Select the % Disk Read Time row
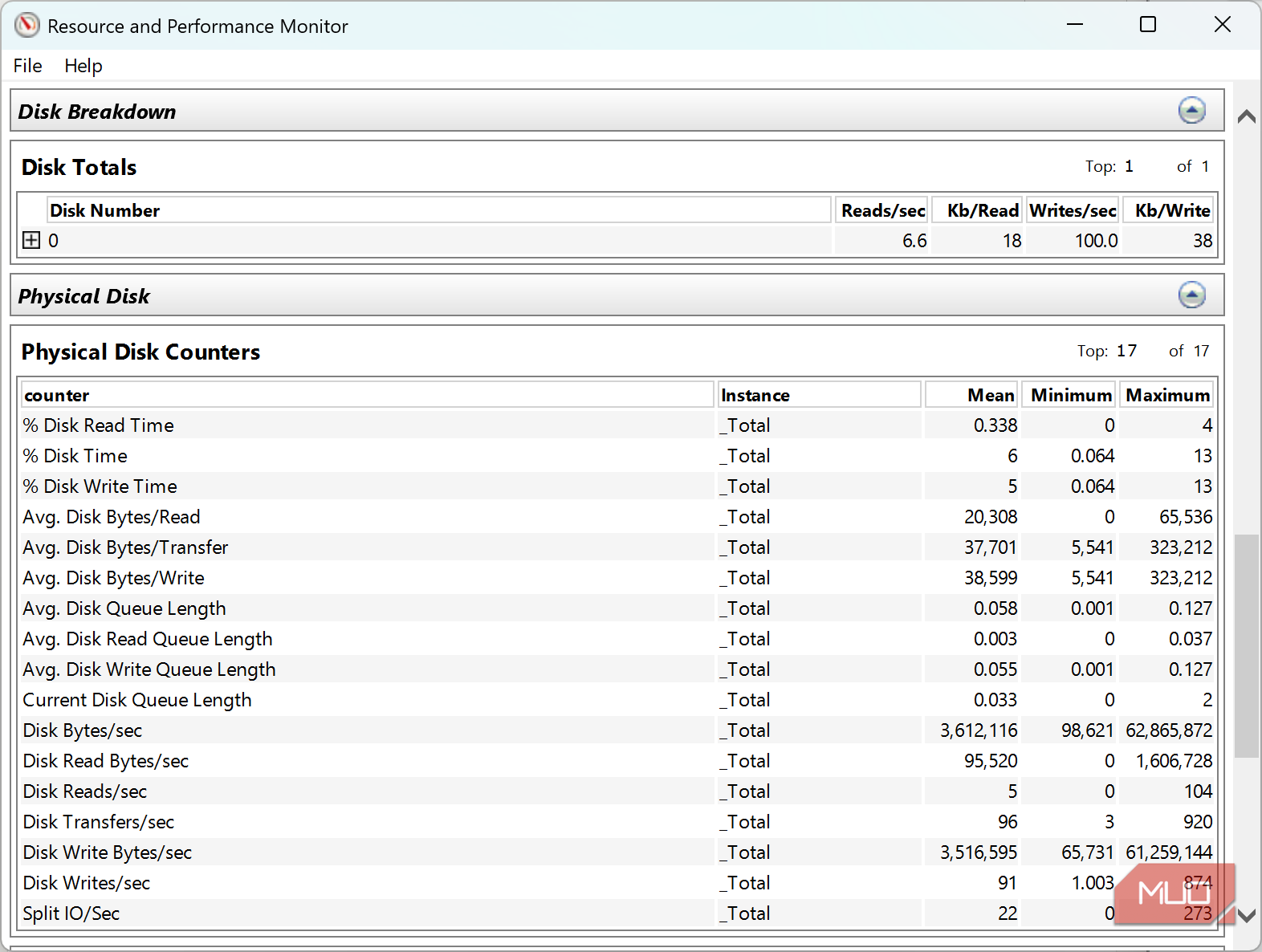This screenshot has height=952, width=1262. point(617,425)
